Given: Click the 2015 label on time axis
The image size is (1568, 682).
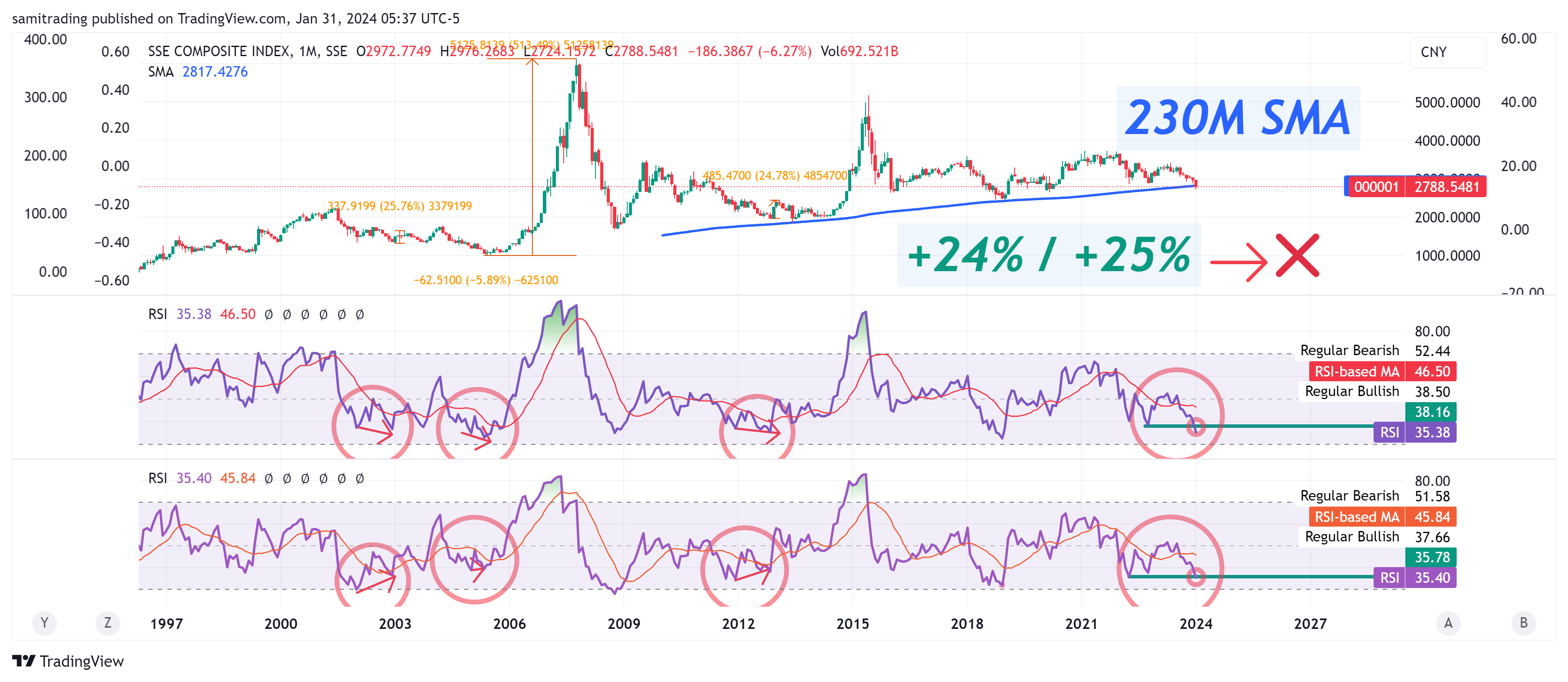Looking at the screenshot, I should (x=852, y=624).
